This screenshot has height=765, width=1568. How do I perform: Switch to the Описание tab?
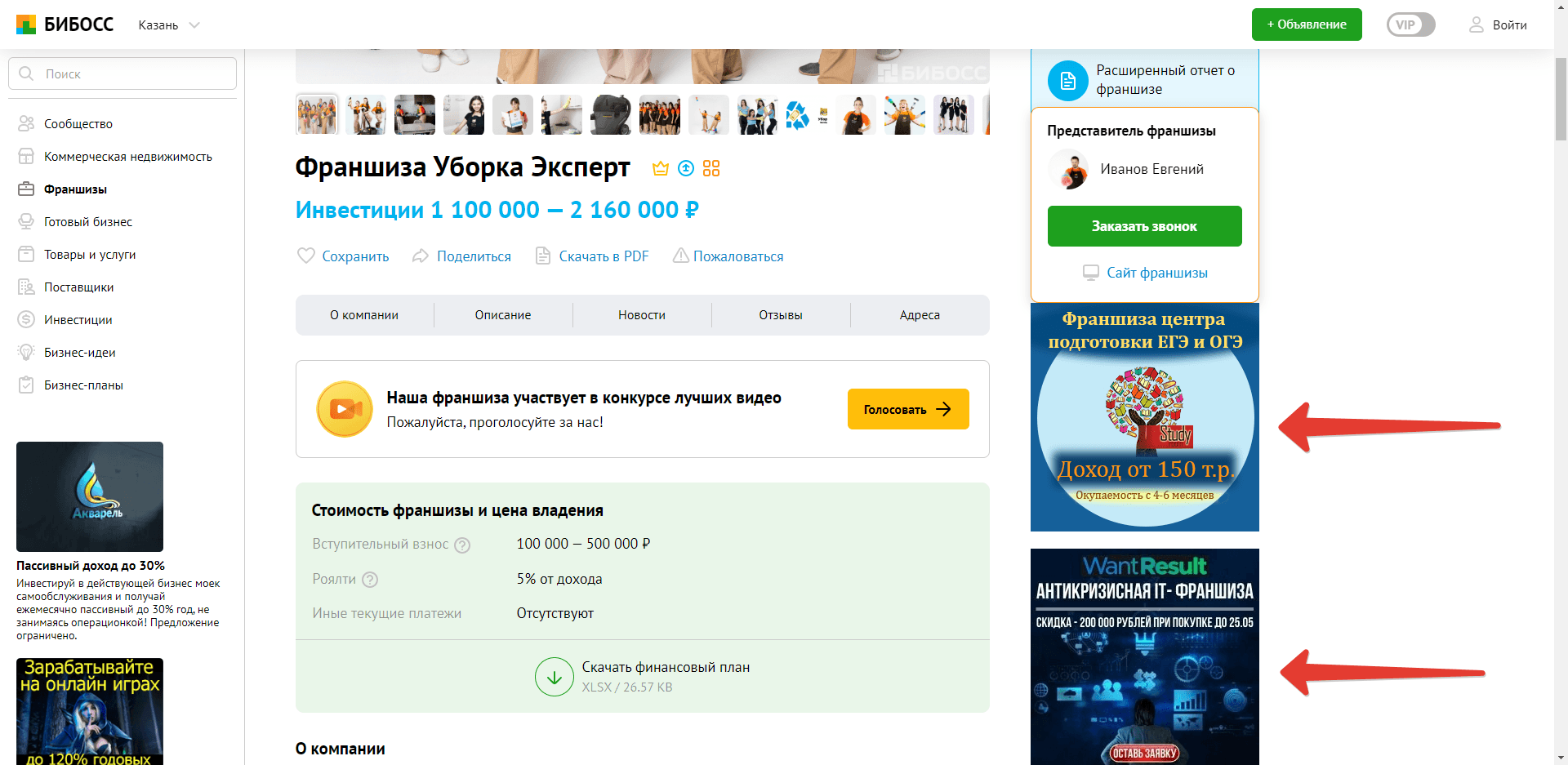(503, 315)
